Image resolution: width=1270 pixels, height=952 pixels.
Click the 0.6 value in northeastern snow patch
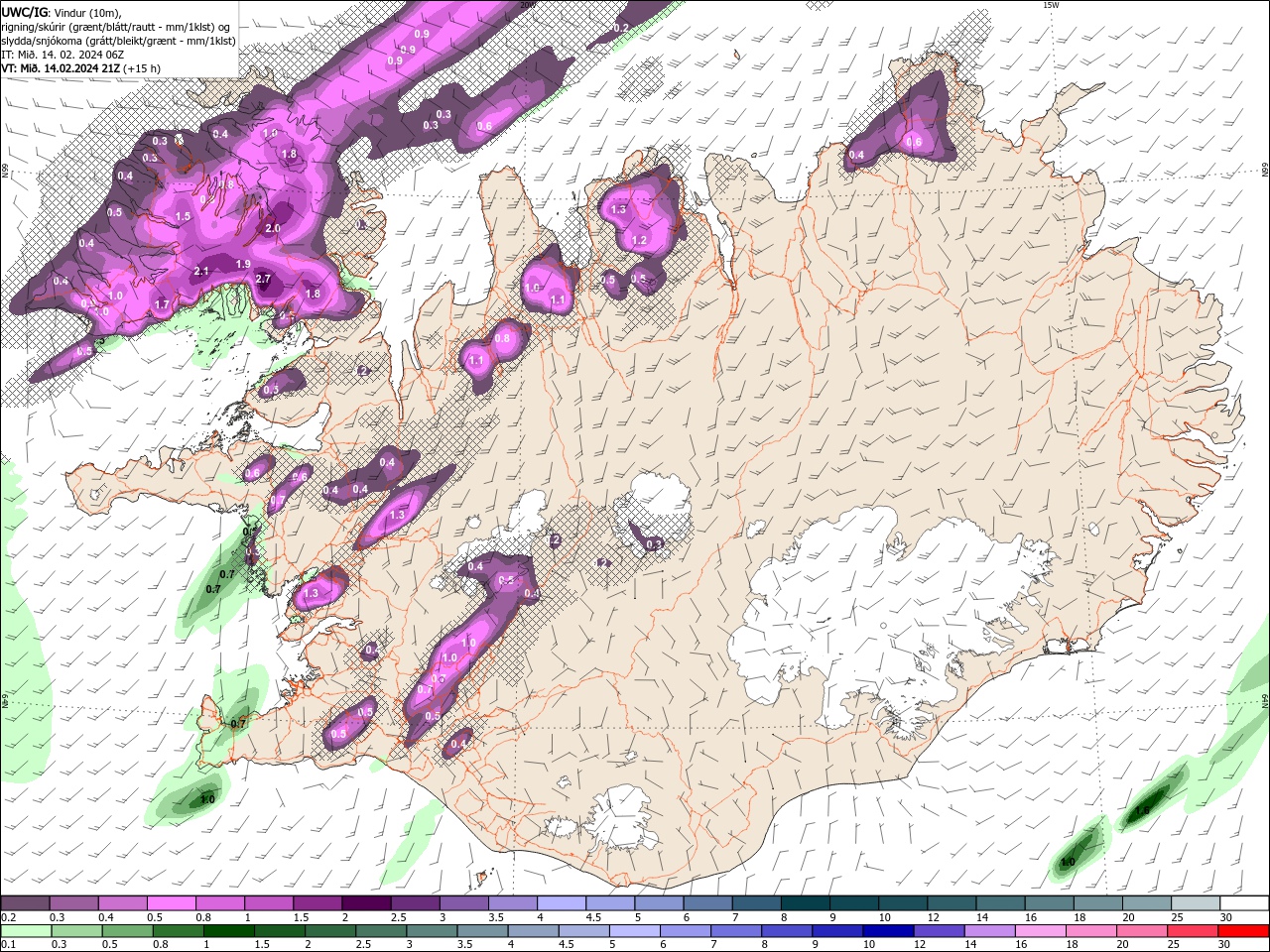point(914,142)
